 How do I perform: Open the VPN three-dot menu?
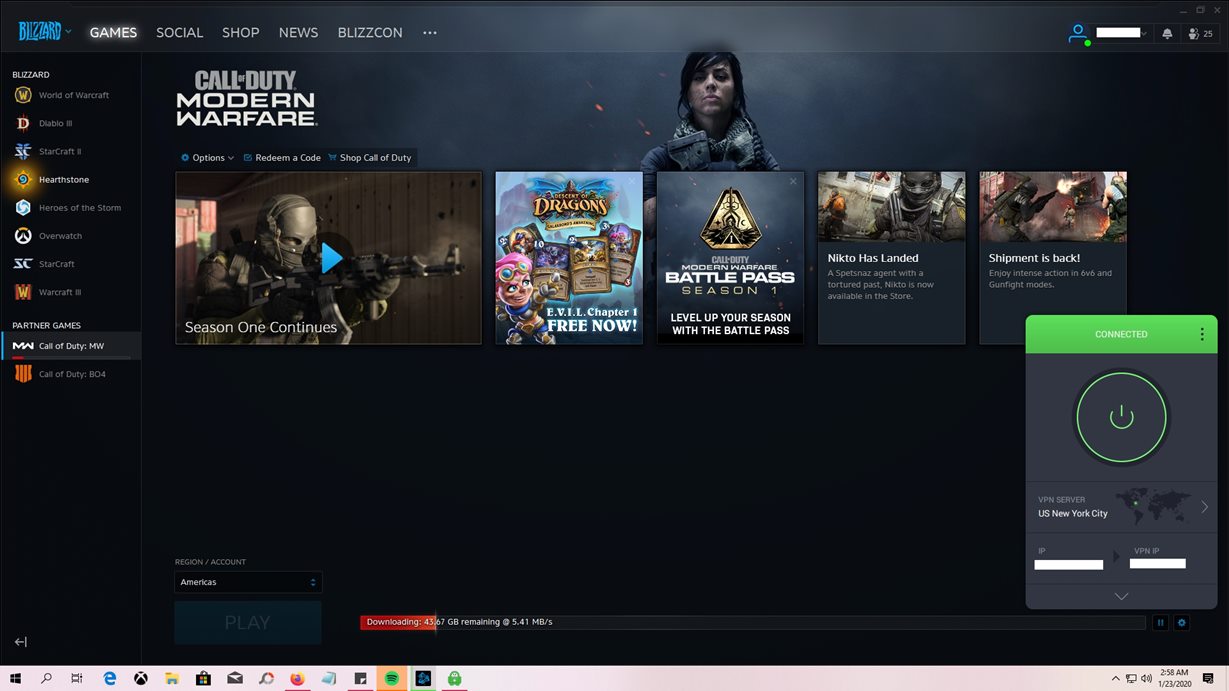1202,334
